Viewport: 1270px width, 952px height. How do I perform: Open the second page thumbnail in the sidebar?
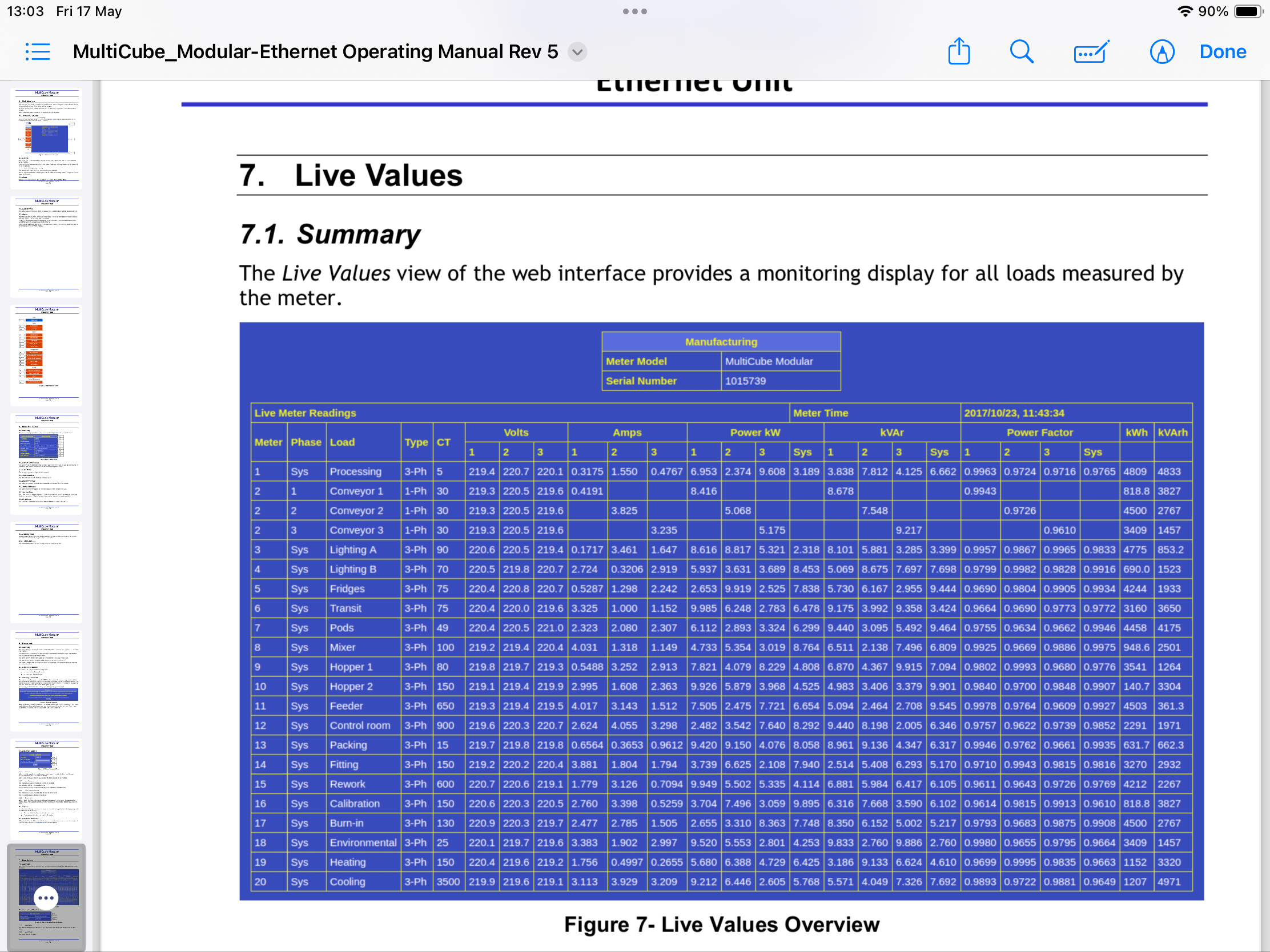click(x=46, y=247)
